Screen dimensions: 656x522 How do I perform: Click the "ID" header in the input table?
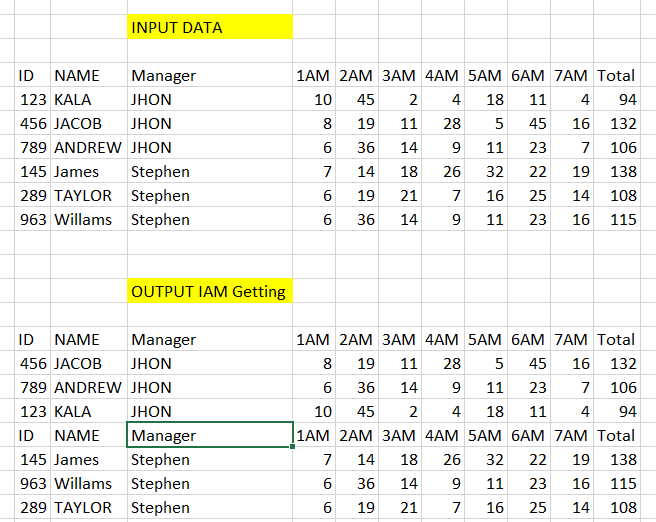(x=33, y=75)
